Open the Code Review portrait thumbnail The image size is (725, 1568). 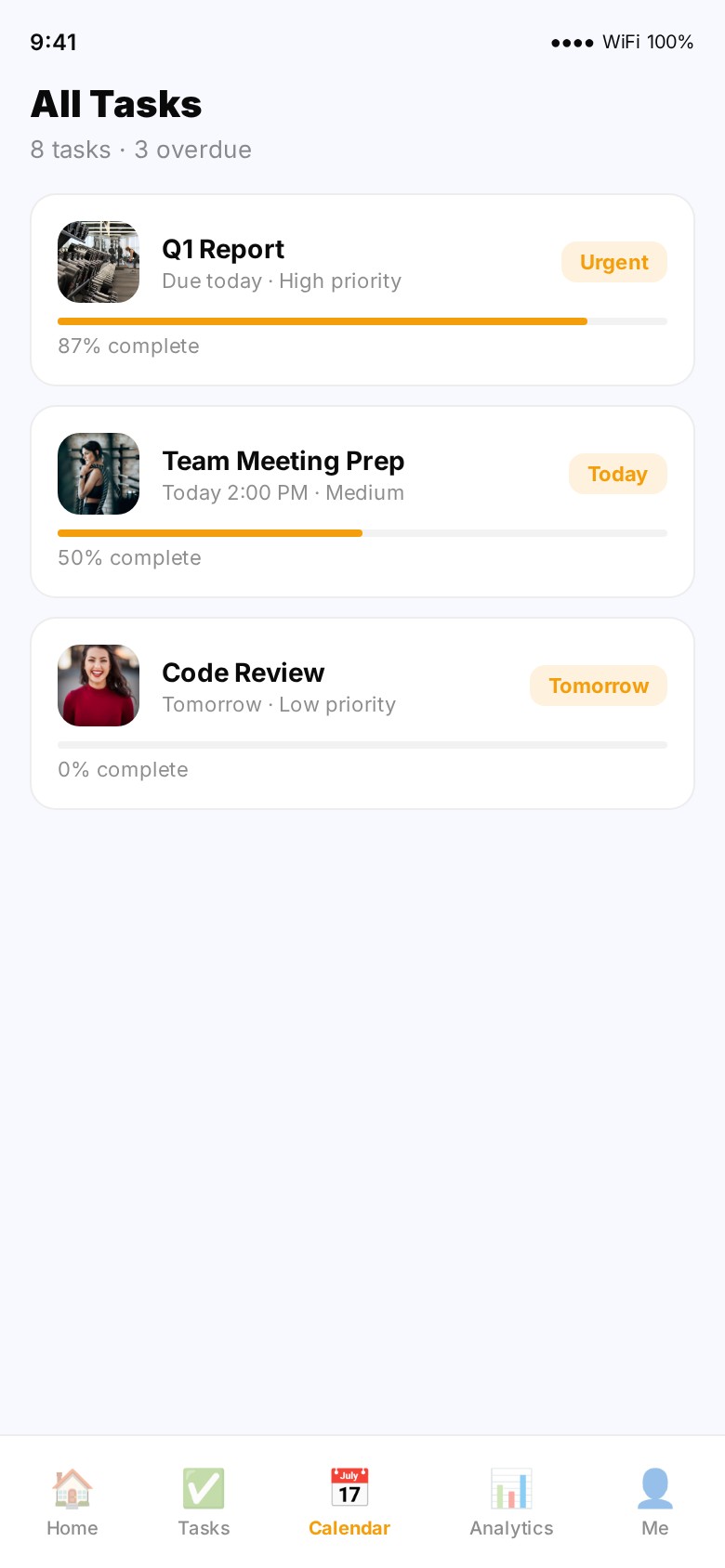[x=99, y=686]
